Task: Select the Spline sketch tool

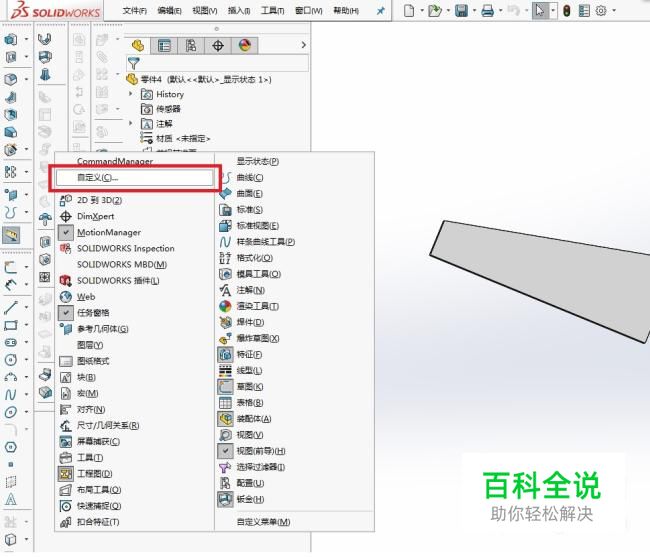Action: pos(11,395)
